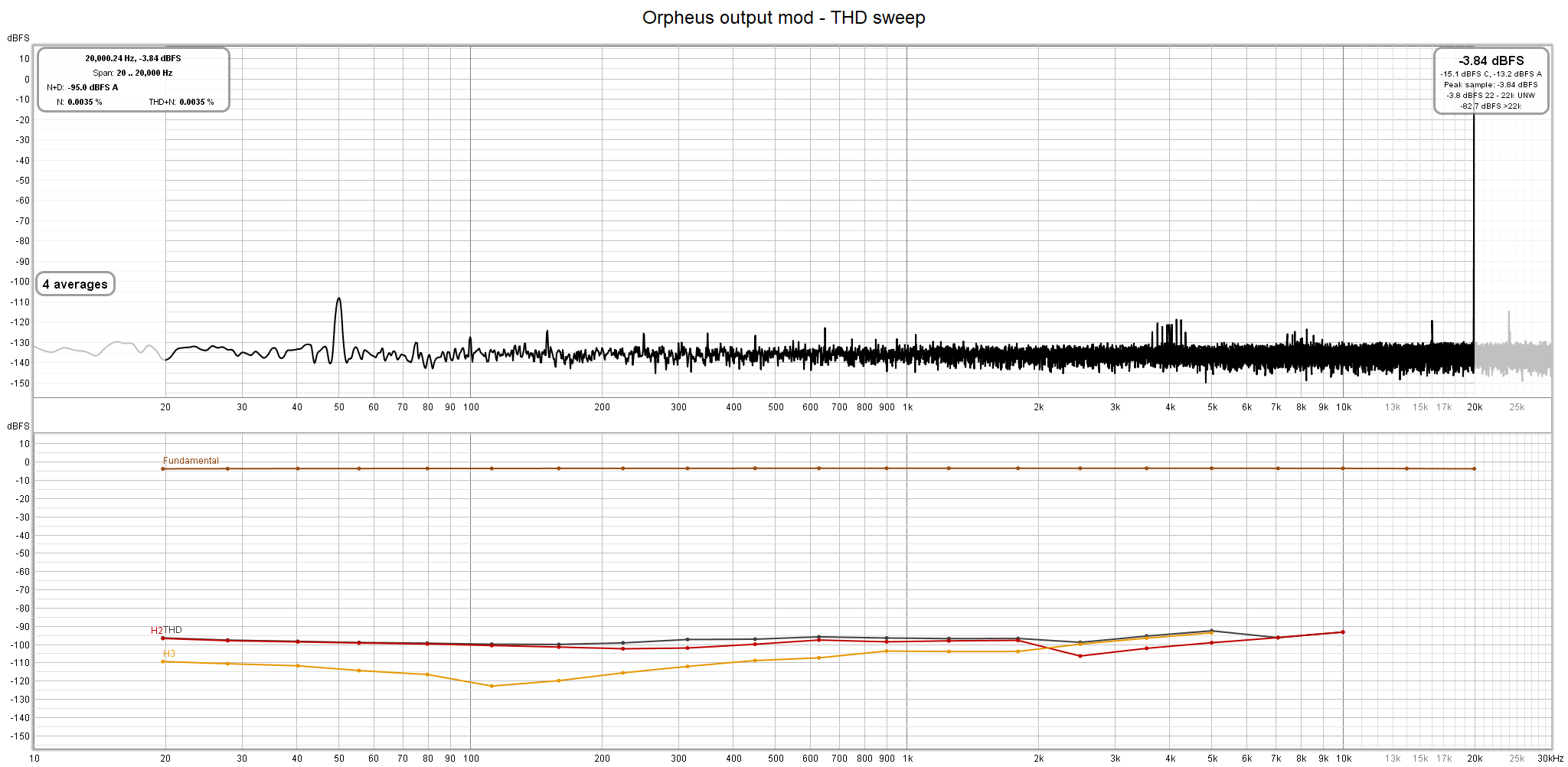Click the '-100' level tick on lower chart
1568x767 pixels.
pyautogui.click(x=20, y=645)
